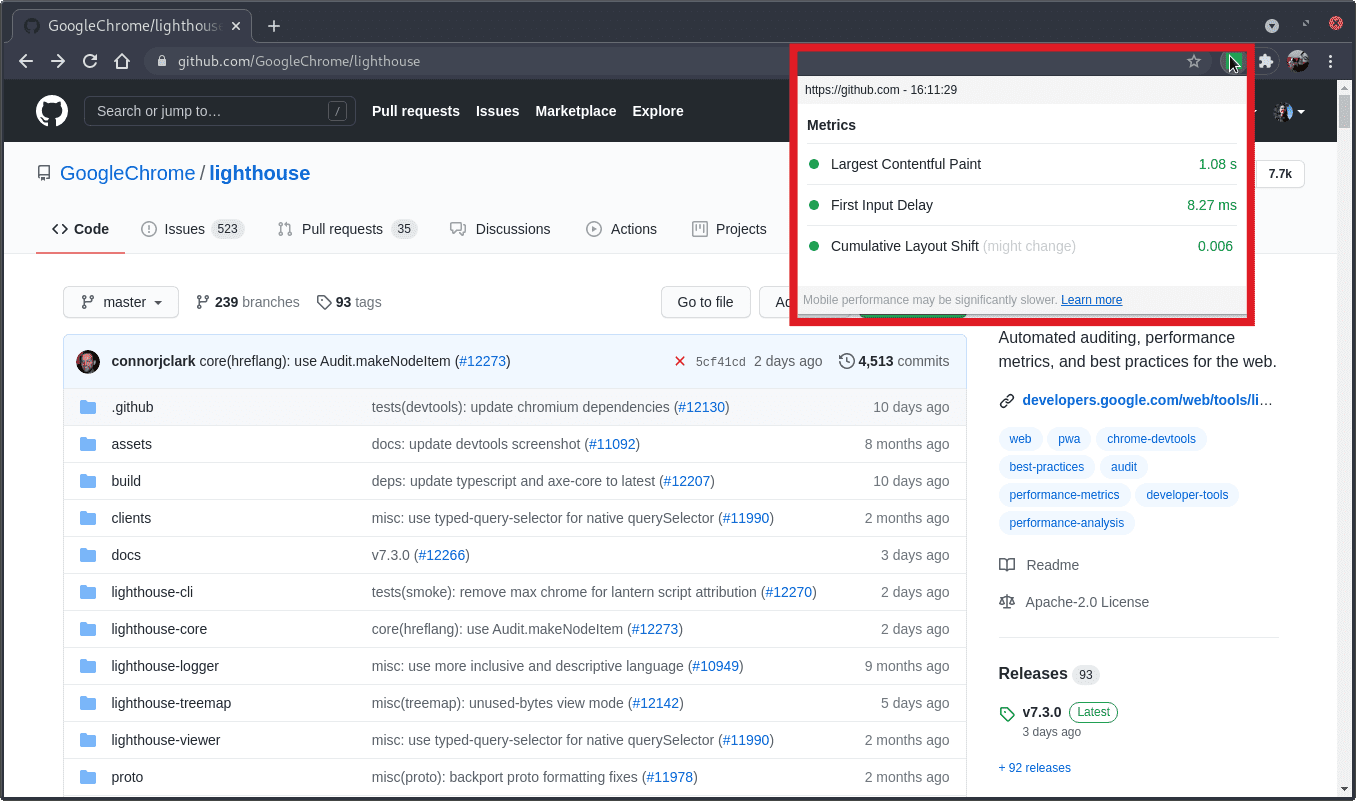1356x801 pixels.
Task: Click Learn more in Web Vitals popup
Action: (x=1091, y=300)
